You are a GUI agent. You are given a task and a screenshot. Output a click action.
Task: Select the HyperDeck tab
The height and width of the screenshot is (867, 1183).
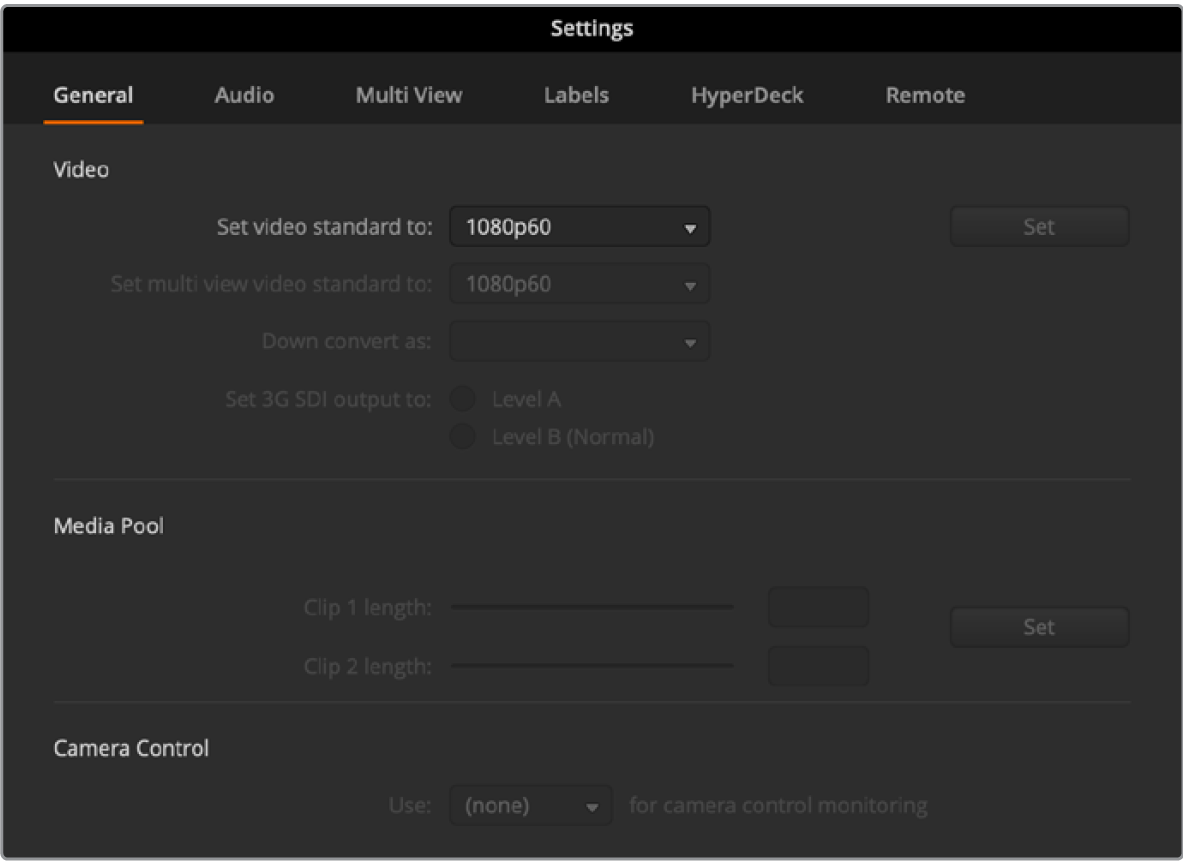[747, 96]
